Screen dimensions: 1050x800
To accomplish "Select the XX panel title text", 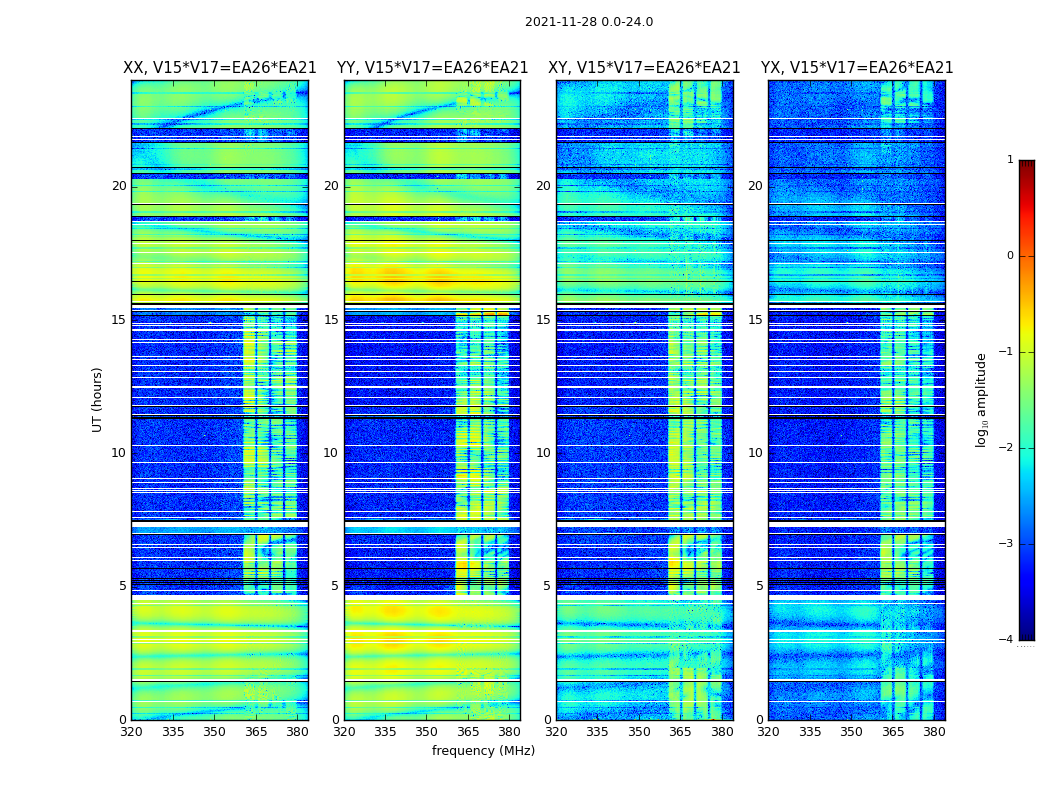I will tap(219, 68).
